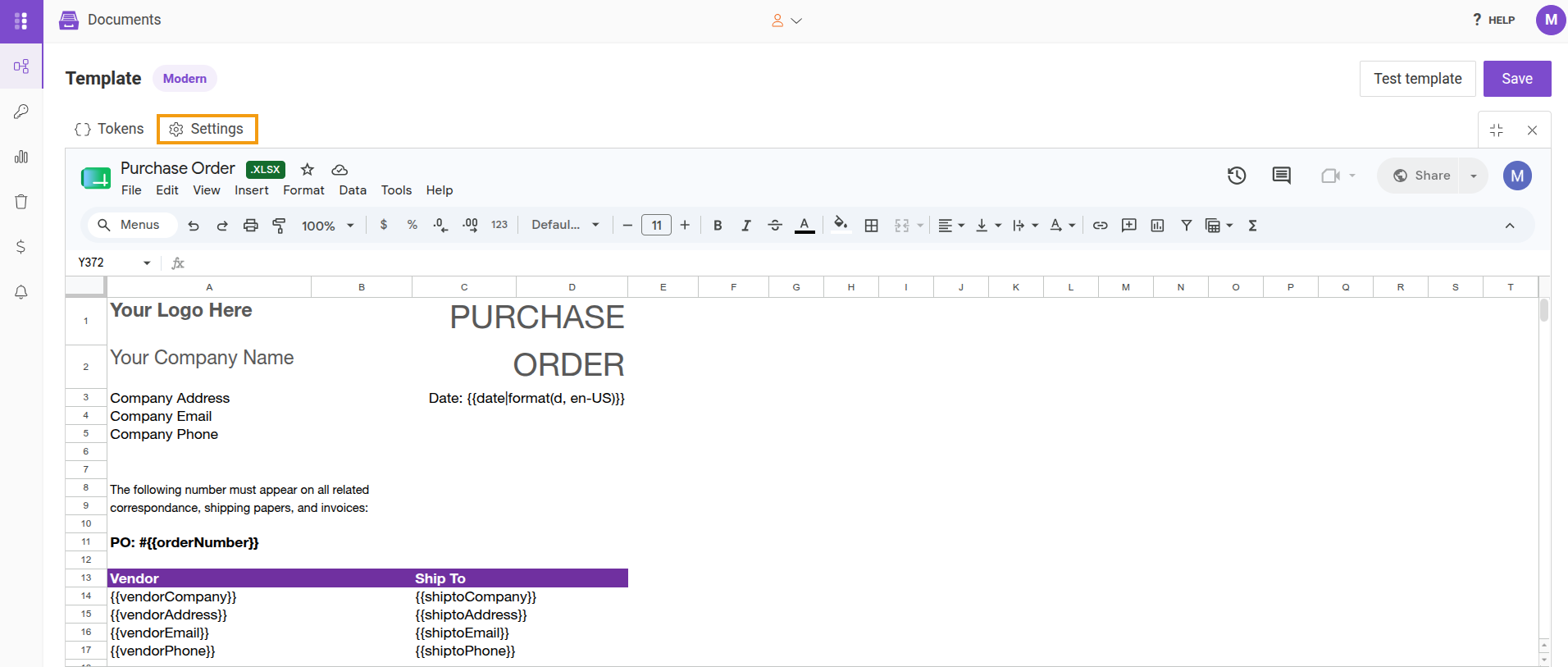Open text wrapping dropdown

click(x=1025, y=226)
